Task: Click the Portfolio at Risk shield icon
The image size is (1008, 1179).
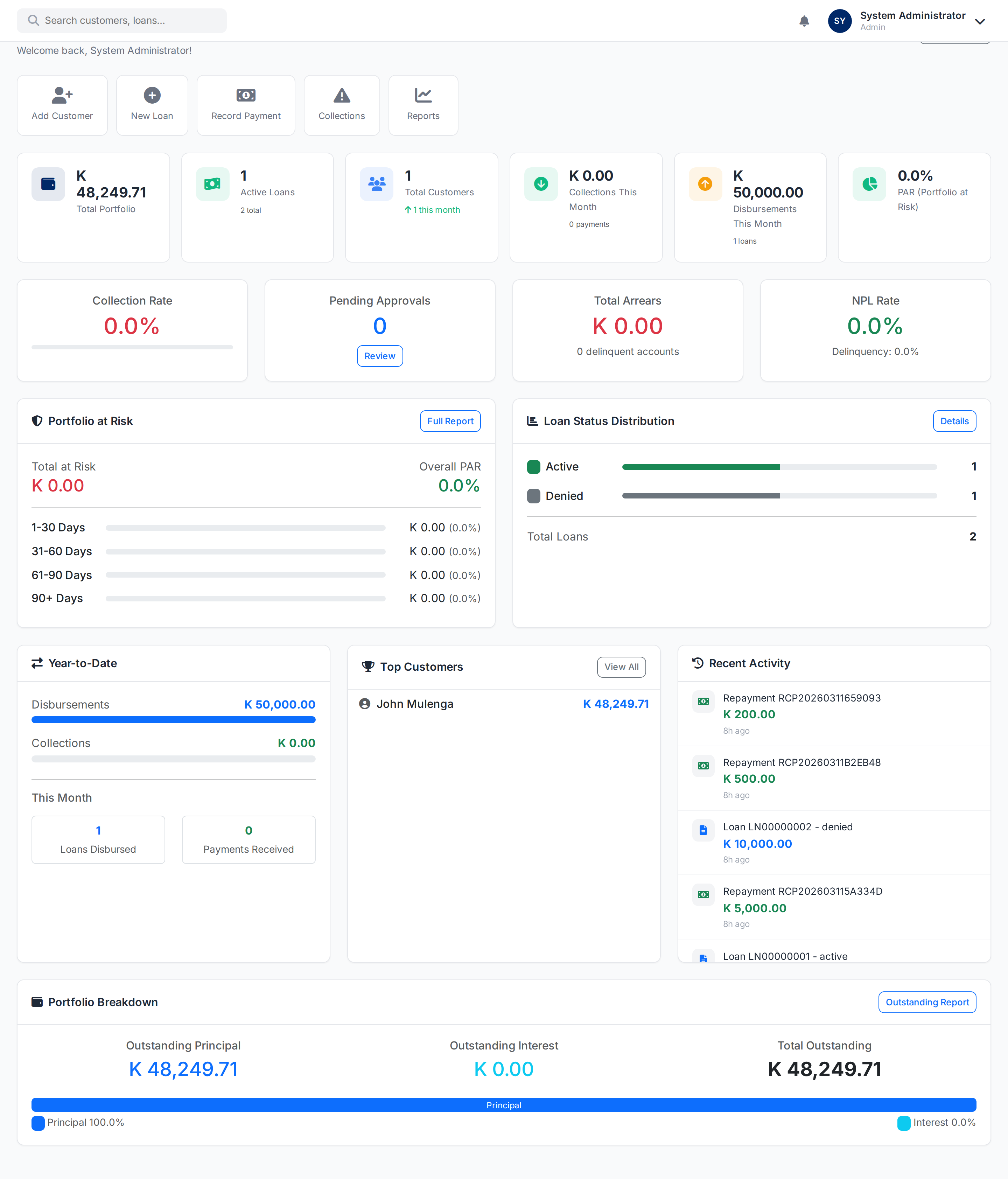Action: click(x=36, y=421)
